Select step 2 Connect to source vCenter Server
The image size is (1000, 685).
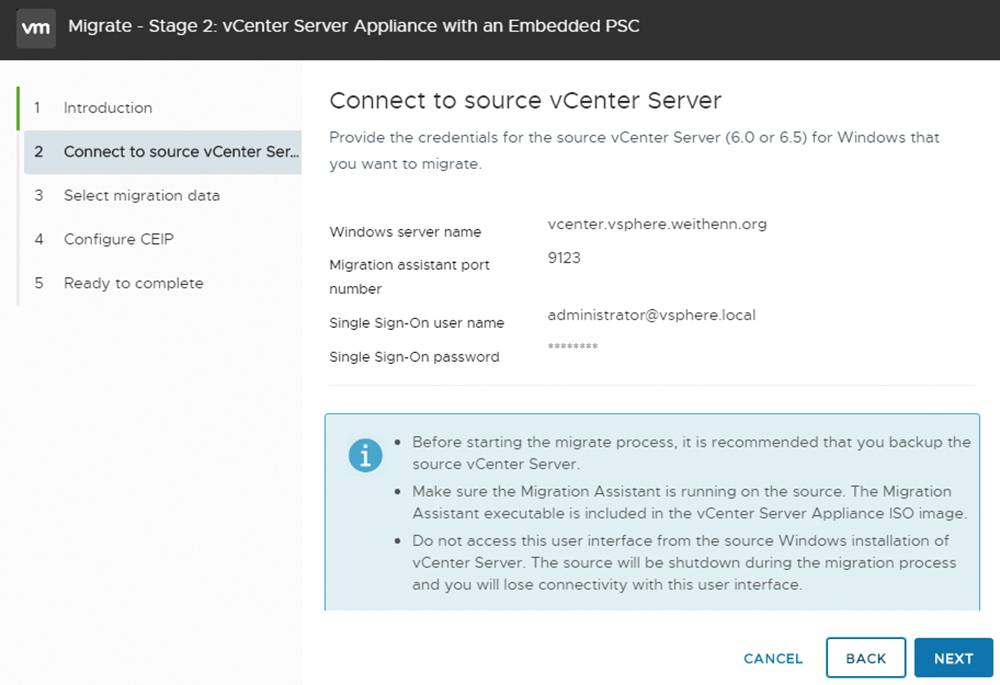pyautogui.click(x=163, y=152)
